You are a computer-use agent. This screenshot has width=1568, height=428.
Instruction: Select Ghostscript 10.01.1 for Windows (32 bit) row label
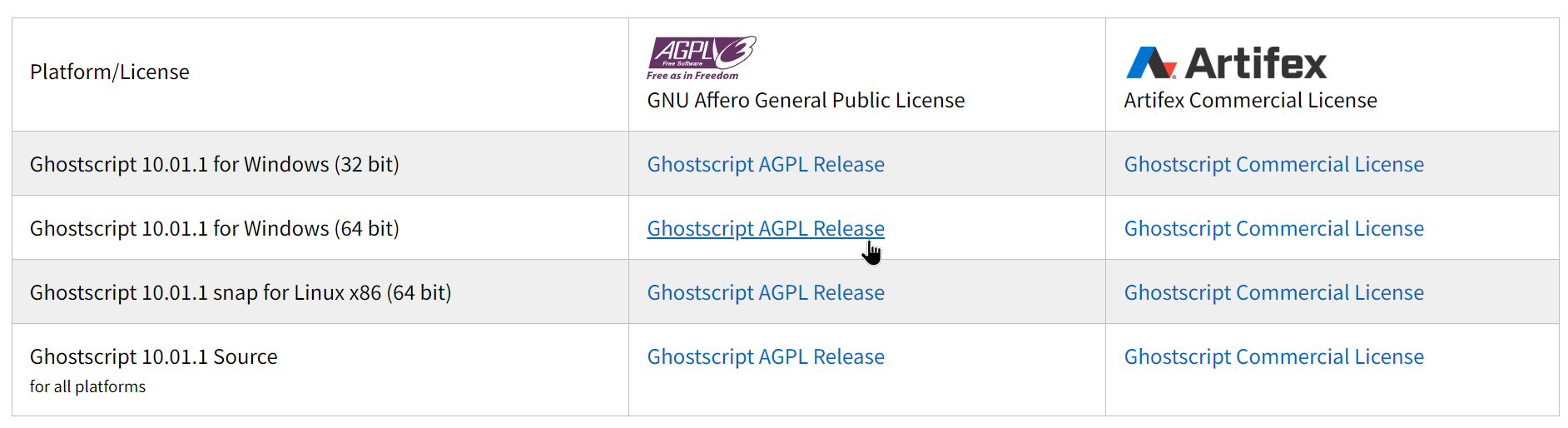215,164
